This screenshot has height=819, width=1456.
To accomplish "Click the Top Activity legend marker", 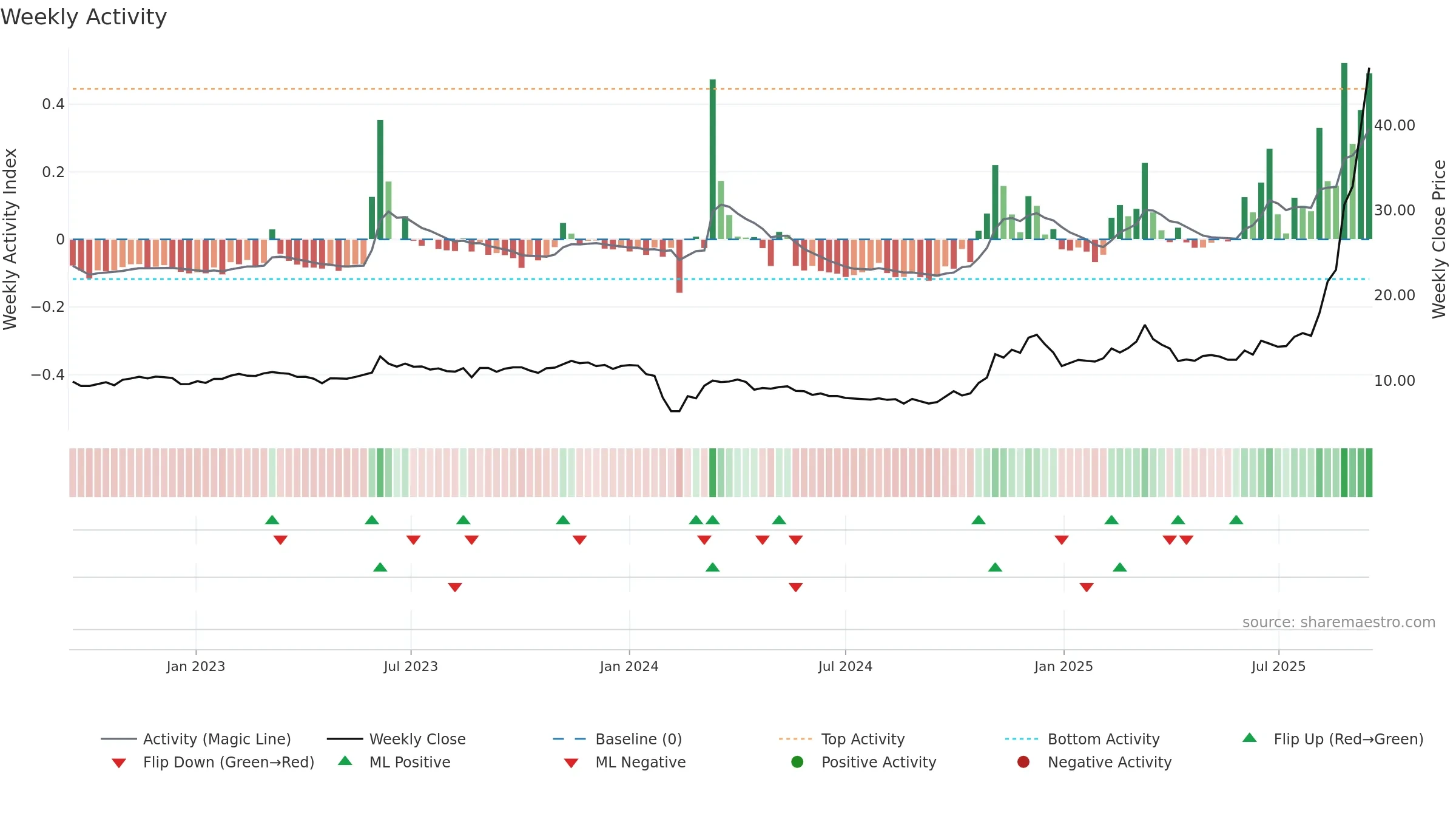I will [795, 739].
